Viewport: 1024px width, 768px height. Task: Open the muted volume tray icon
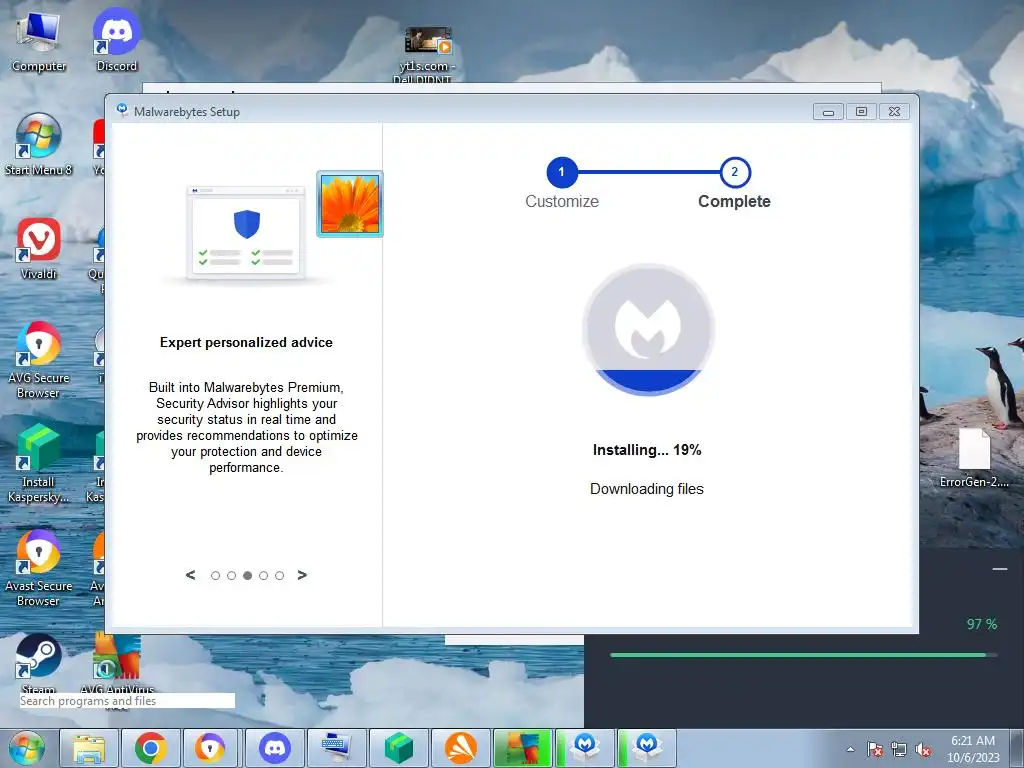click(x=923, y=749)
